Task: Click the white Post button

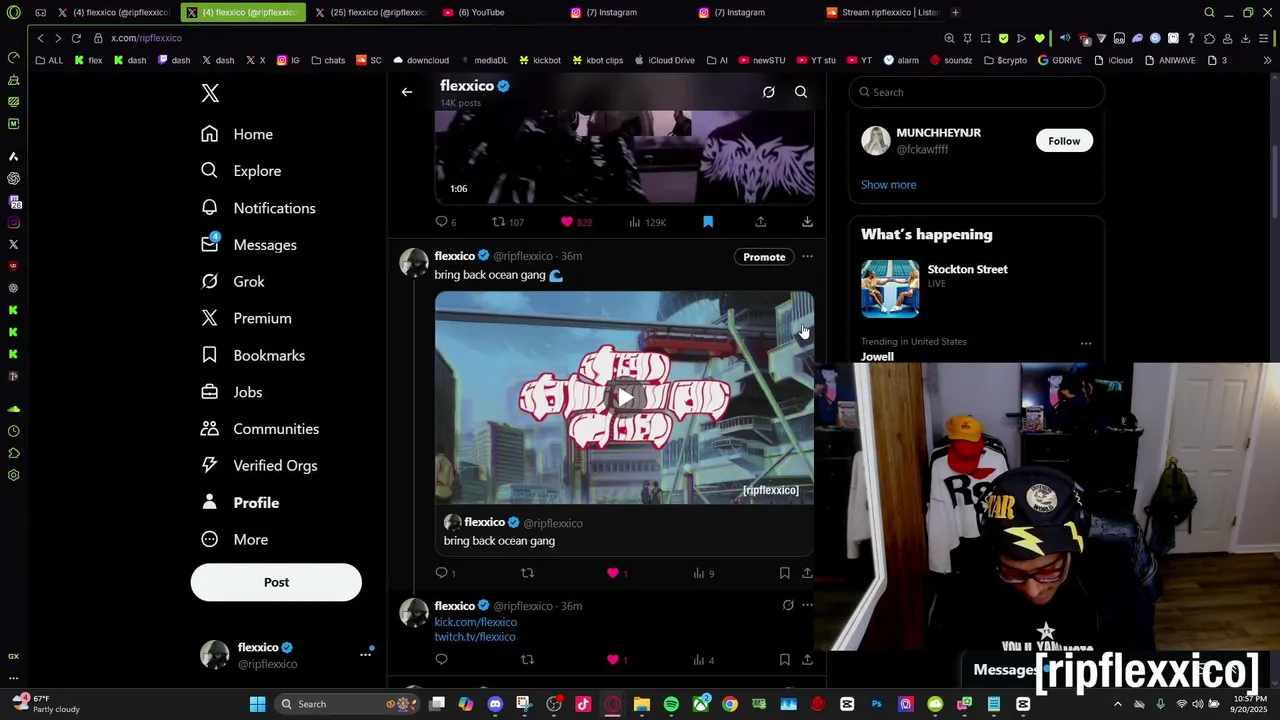Action: click(276, 582)
